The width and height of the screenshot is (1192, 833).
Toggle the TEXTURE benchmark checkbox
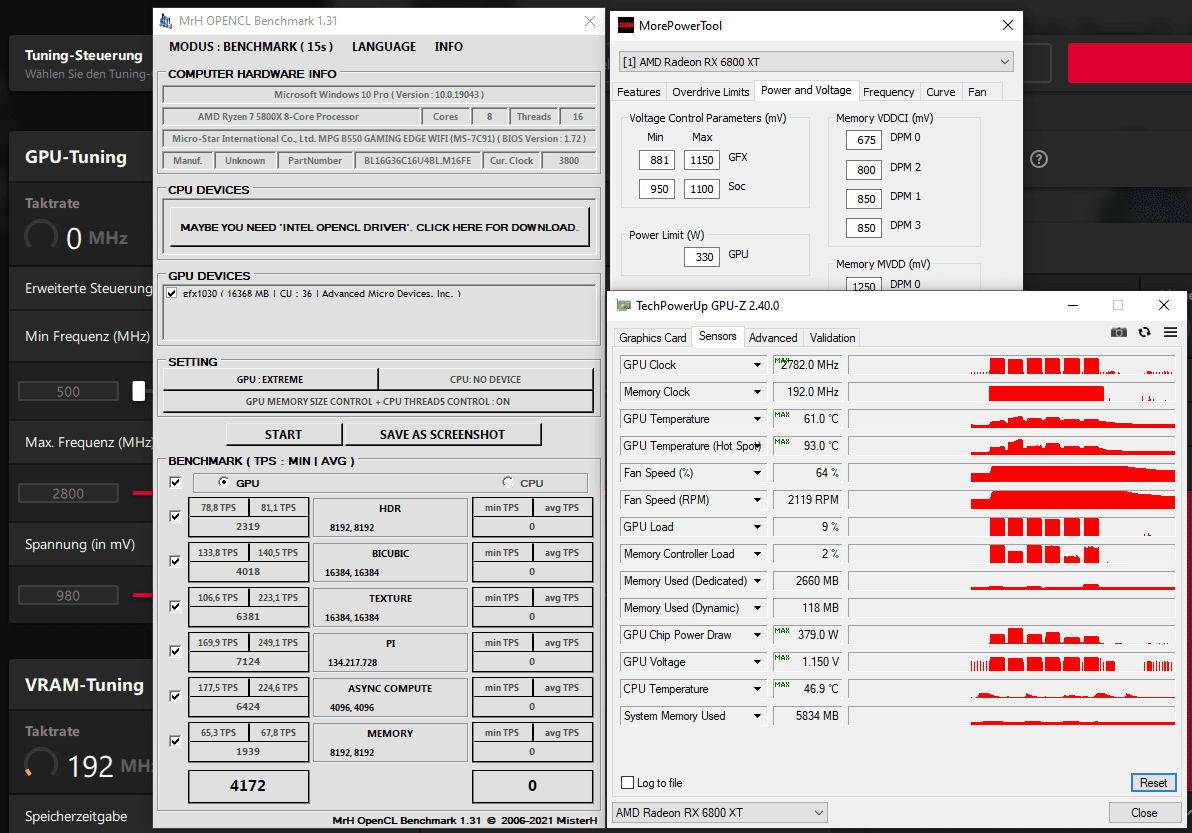(x=176, y=606)
